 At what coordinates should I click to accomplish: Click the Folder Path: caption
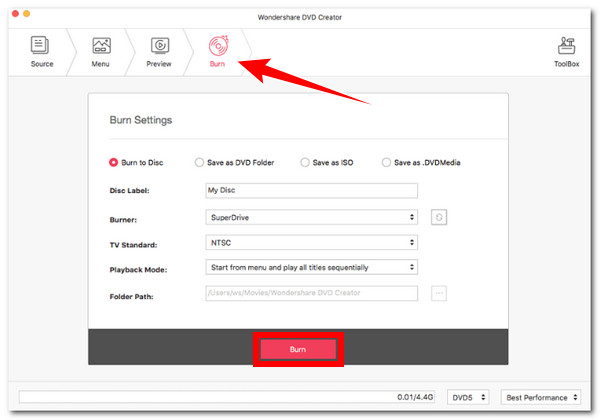[131, 296]
